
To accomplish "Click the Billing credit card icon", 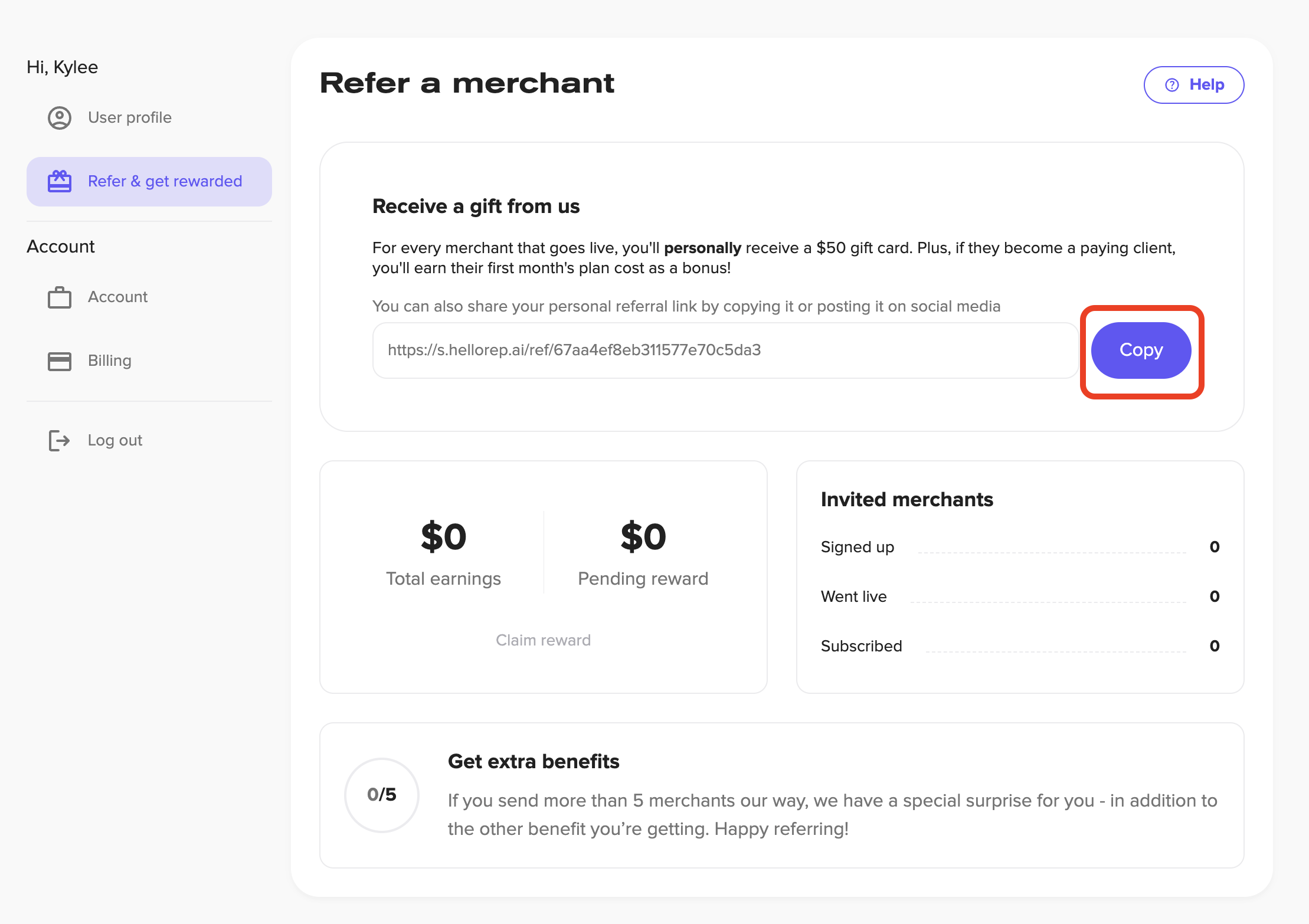I will [x=60, y=361].
